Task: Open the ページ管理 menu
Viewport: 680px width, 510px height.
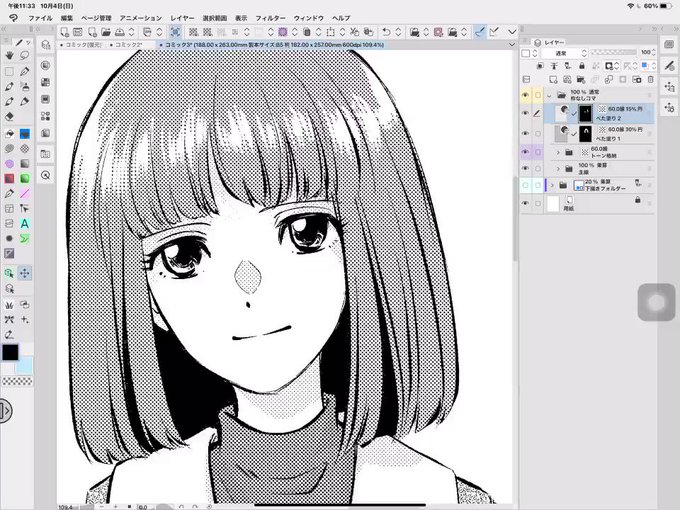Action: pyautogui.click(x=96, y=18)
